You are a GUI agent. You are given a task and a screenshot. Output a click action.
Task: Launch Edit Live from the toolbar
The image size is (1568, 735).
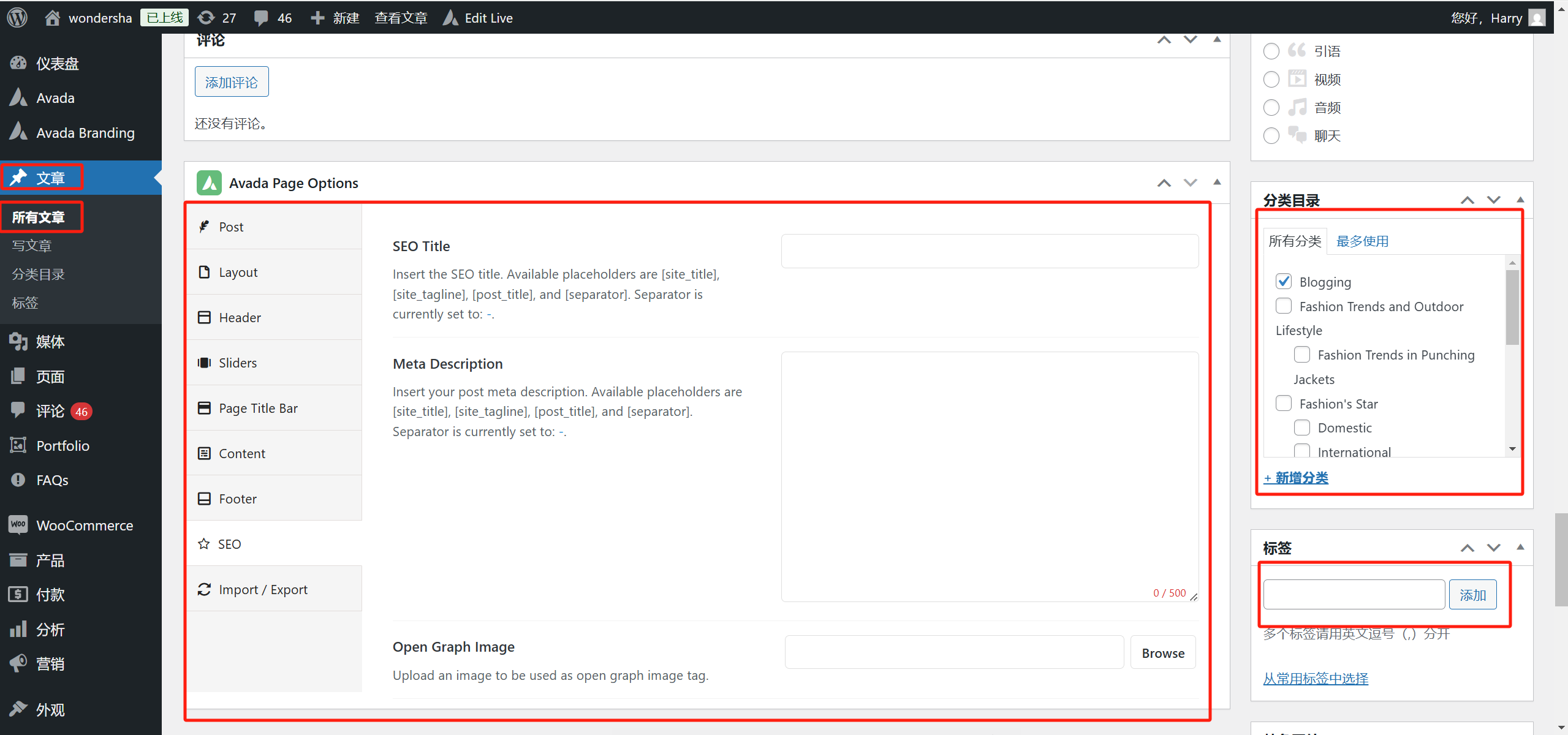coord(488,17)
